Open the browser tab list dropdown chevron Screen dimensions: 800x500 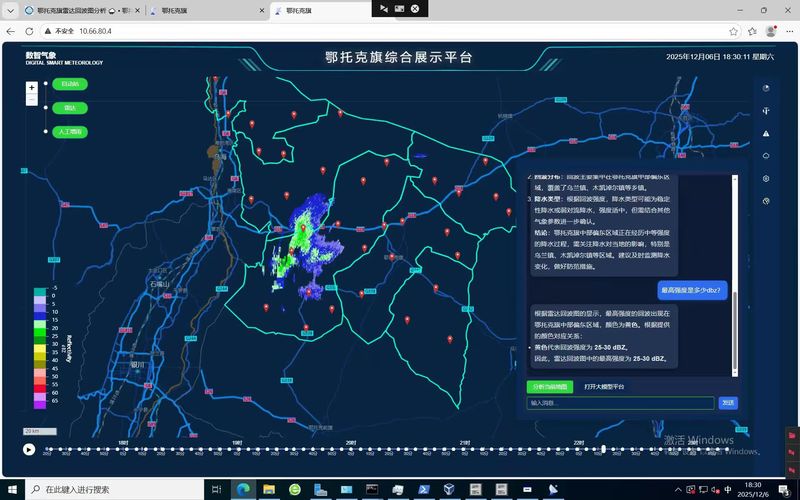[x=10, y=10]
